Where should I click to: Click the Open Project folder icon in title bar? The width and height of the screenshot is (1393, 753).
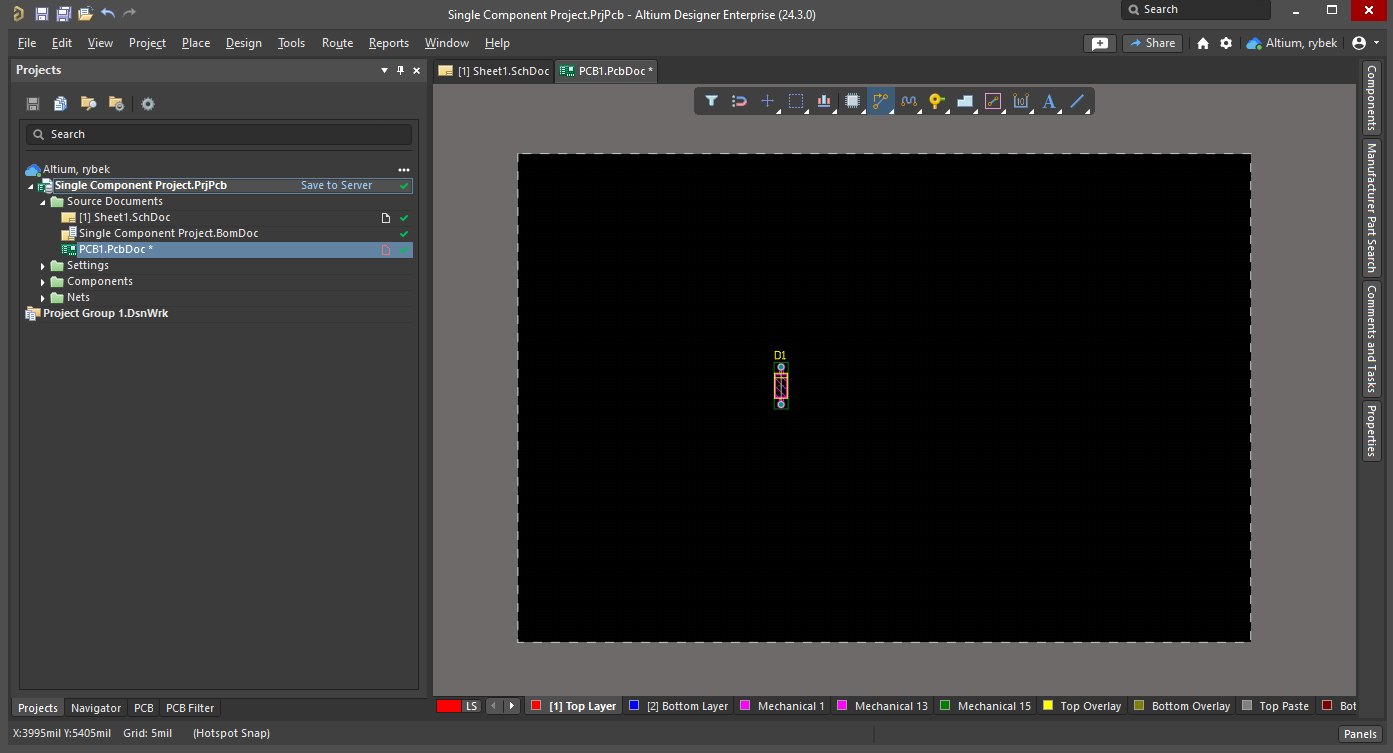pos(85,13)
